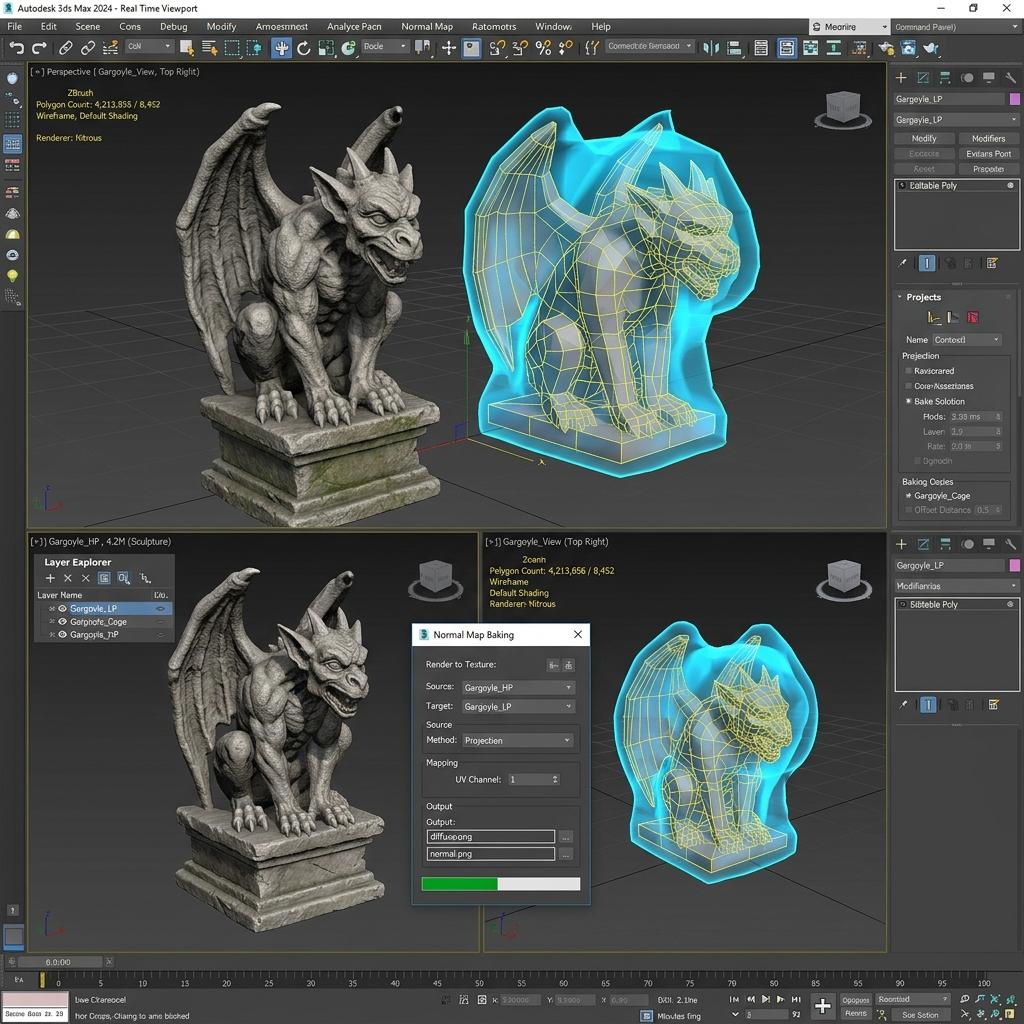Select the Rotate tool icon
Screen dimensions: 1024x1024
click(304, 48)
